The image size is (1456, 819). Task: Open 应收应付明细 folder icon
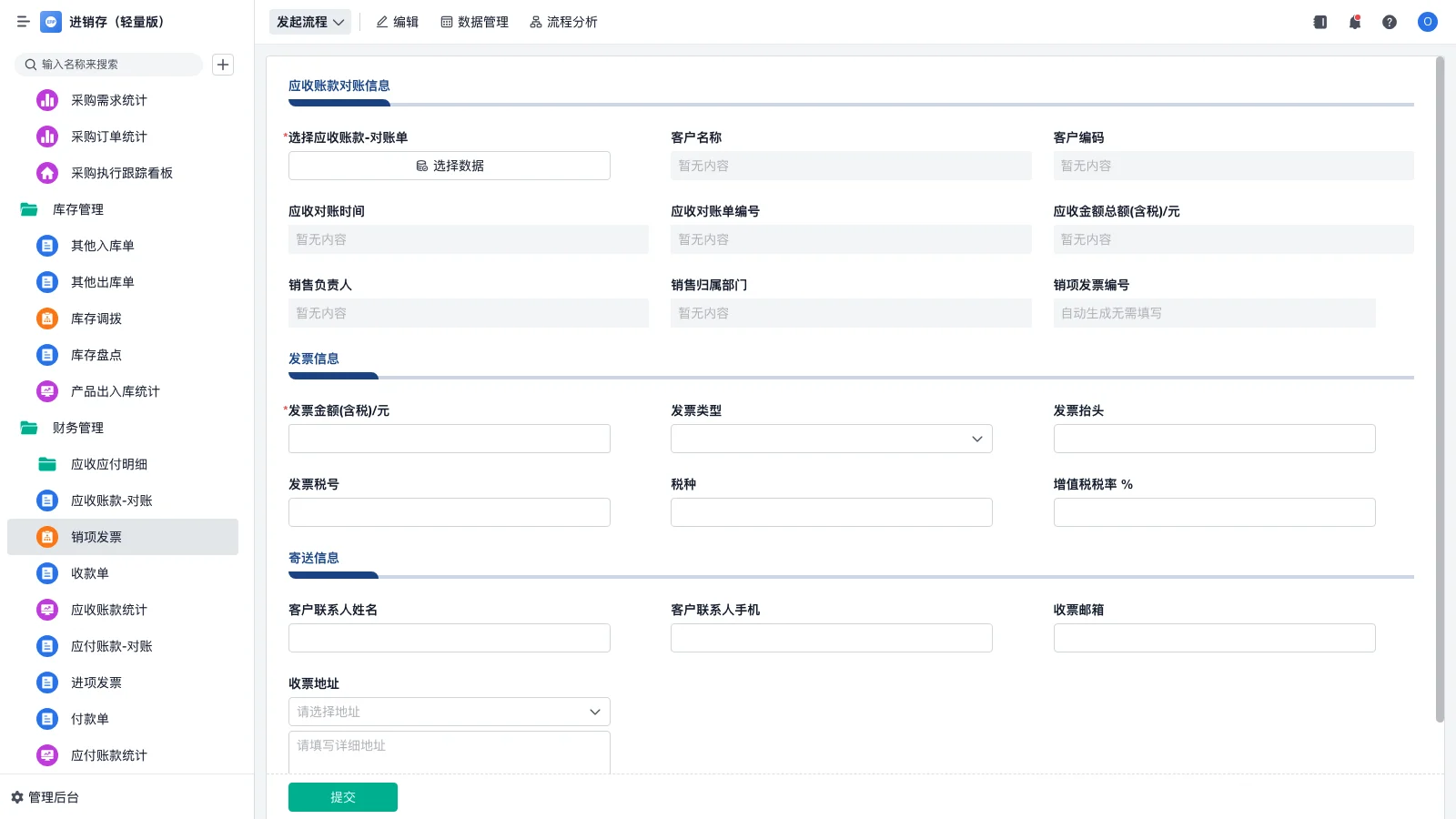[x=47, y=464]
